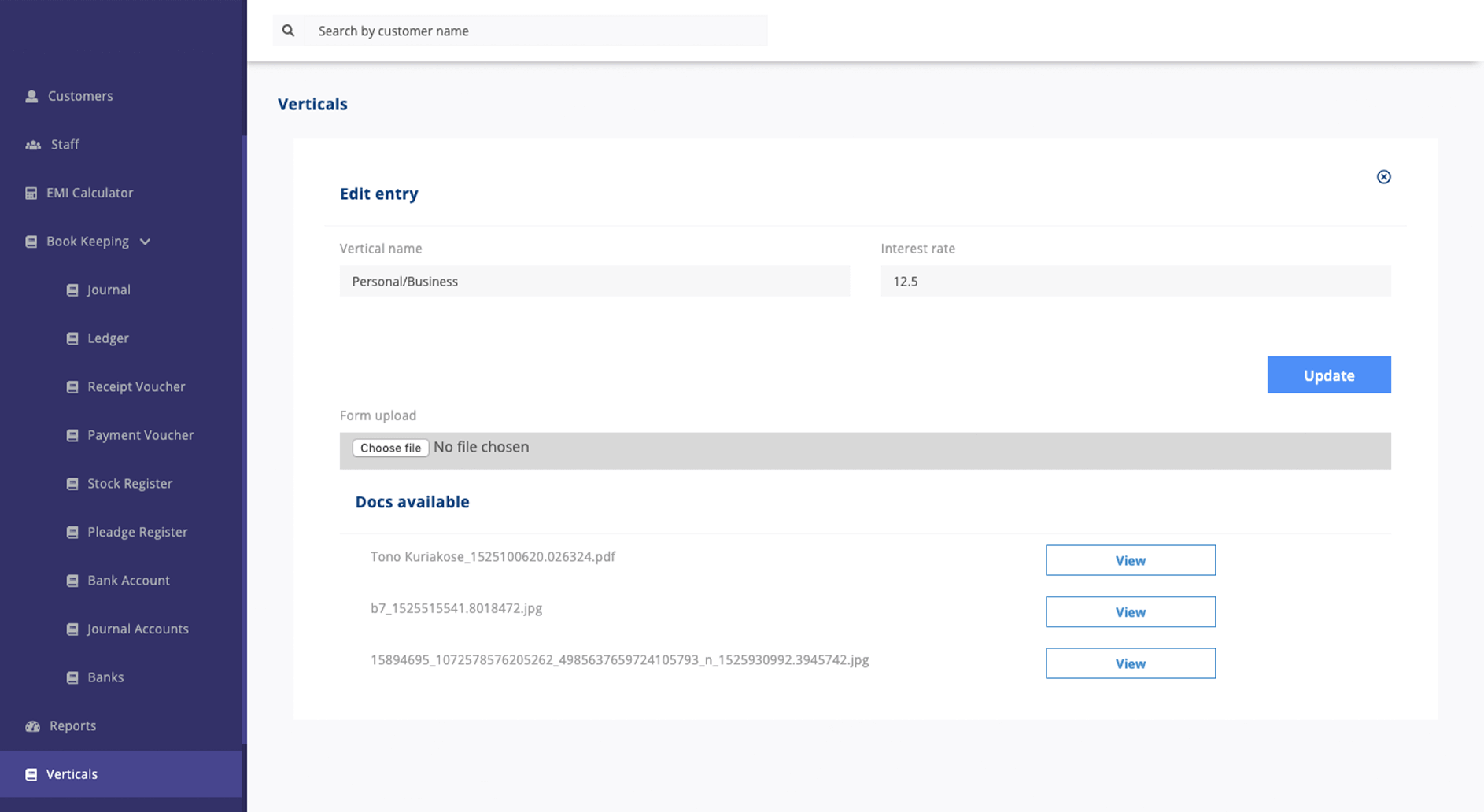Click the Reports dashboard icon
Screen dimensions: 1484x812
click(33, 726)
